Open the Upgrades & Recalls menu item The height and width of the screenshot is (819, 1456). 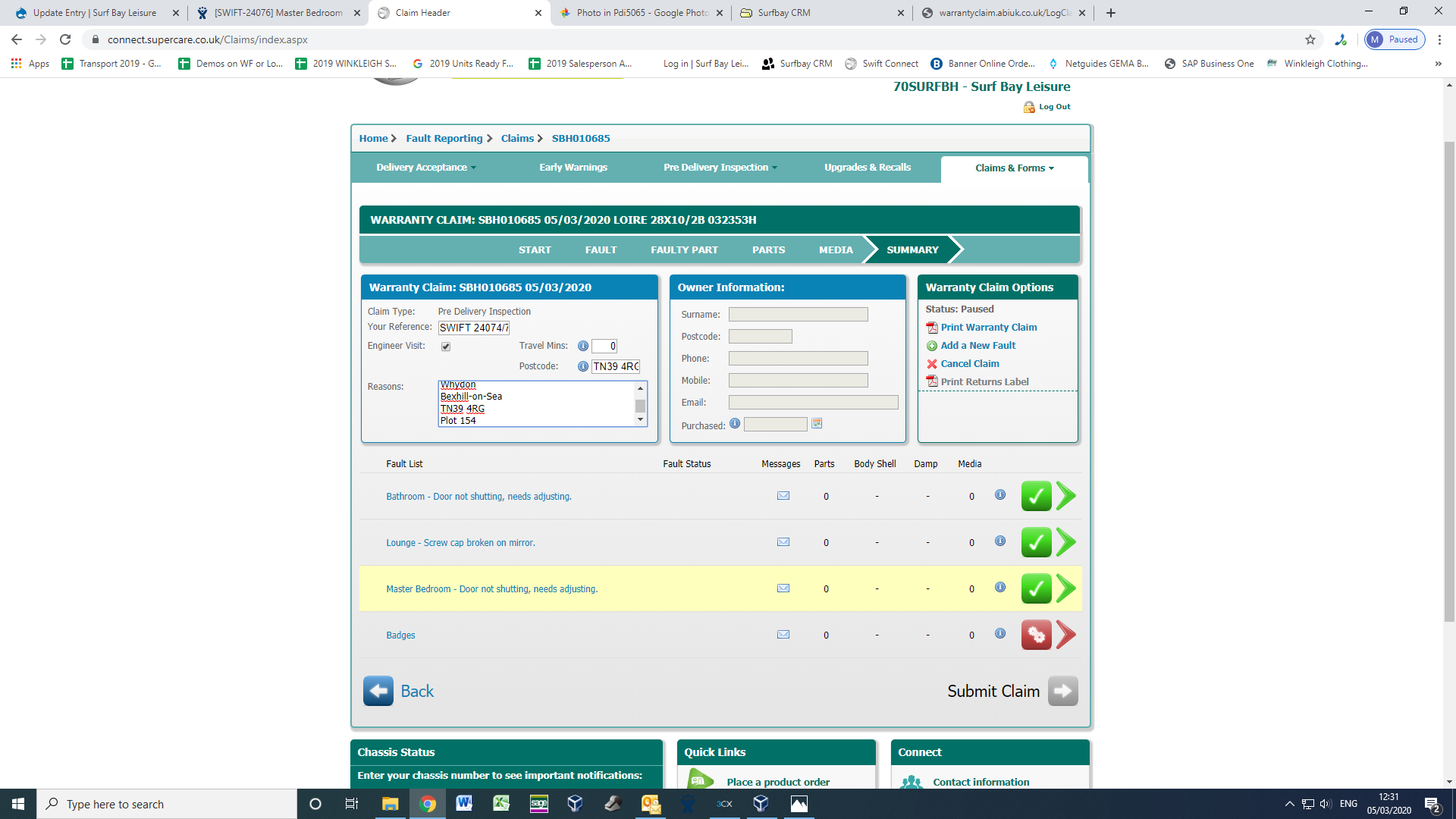tap(868, 168)
